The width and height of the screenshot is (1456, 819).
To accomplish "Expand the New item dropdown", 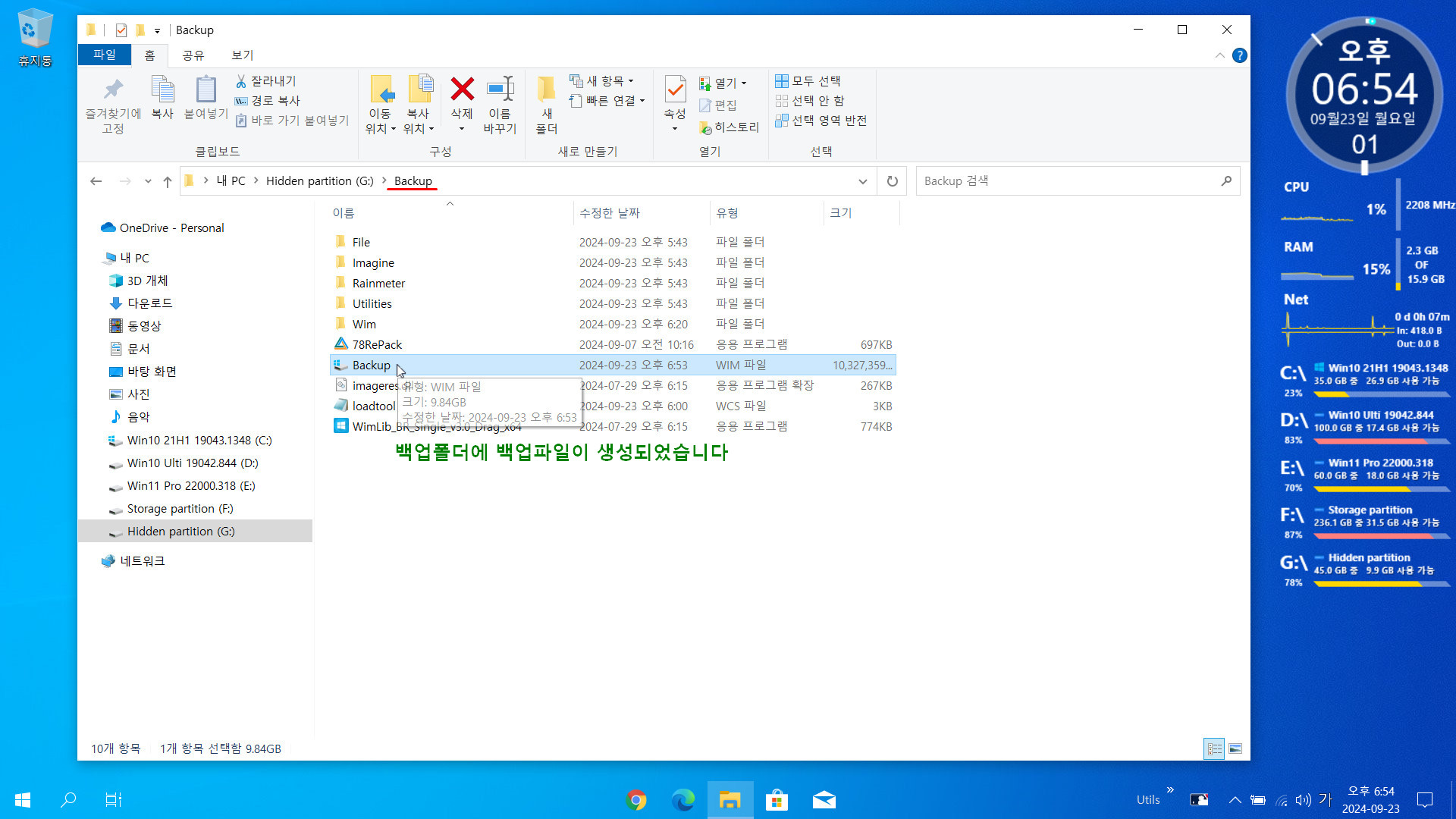I will tap(603, 81).
